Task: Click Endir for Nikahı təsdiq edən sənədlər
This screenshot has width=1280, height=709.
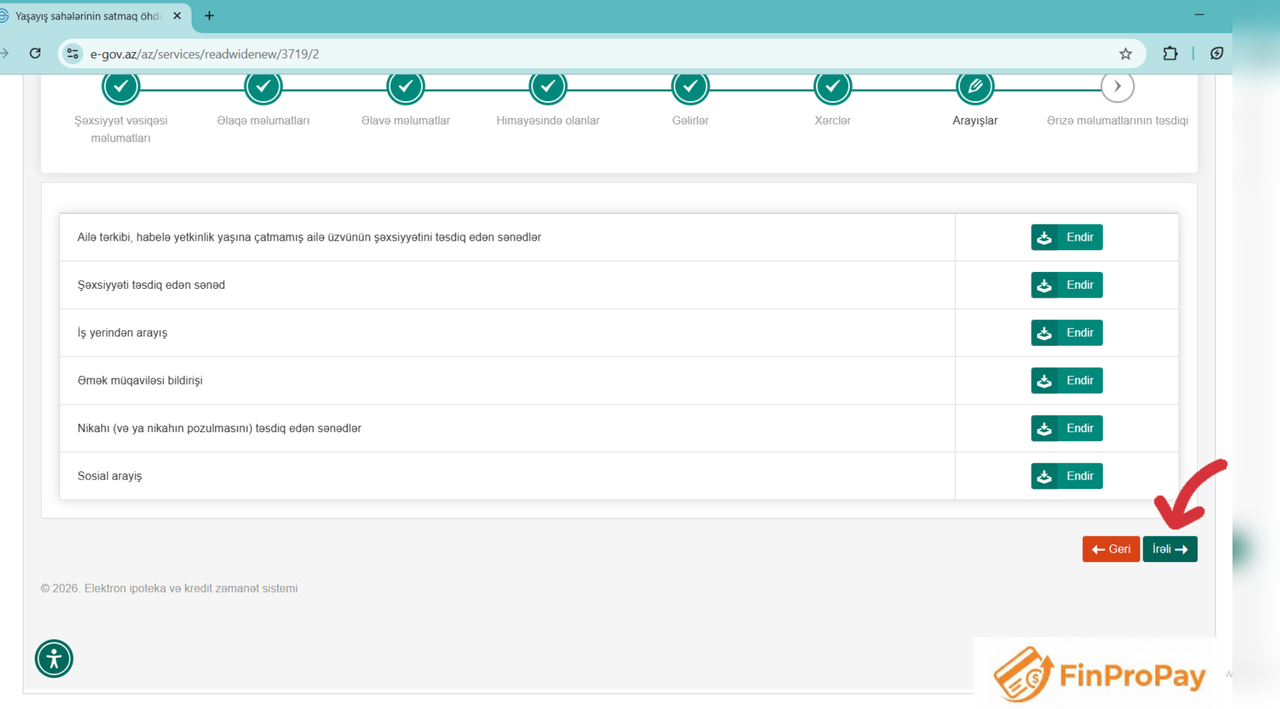Action: (1067, 428)
